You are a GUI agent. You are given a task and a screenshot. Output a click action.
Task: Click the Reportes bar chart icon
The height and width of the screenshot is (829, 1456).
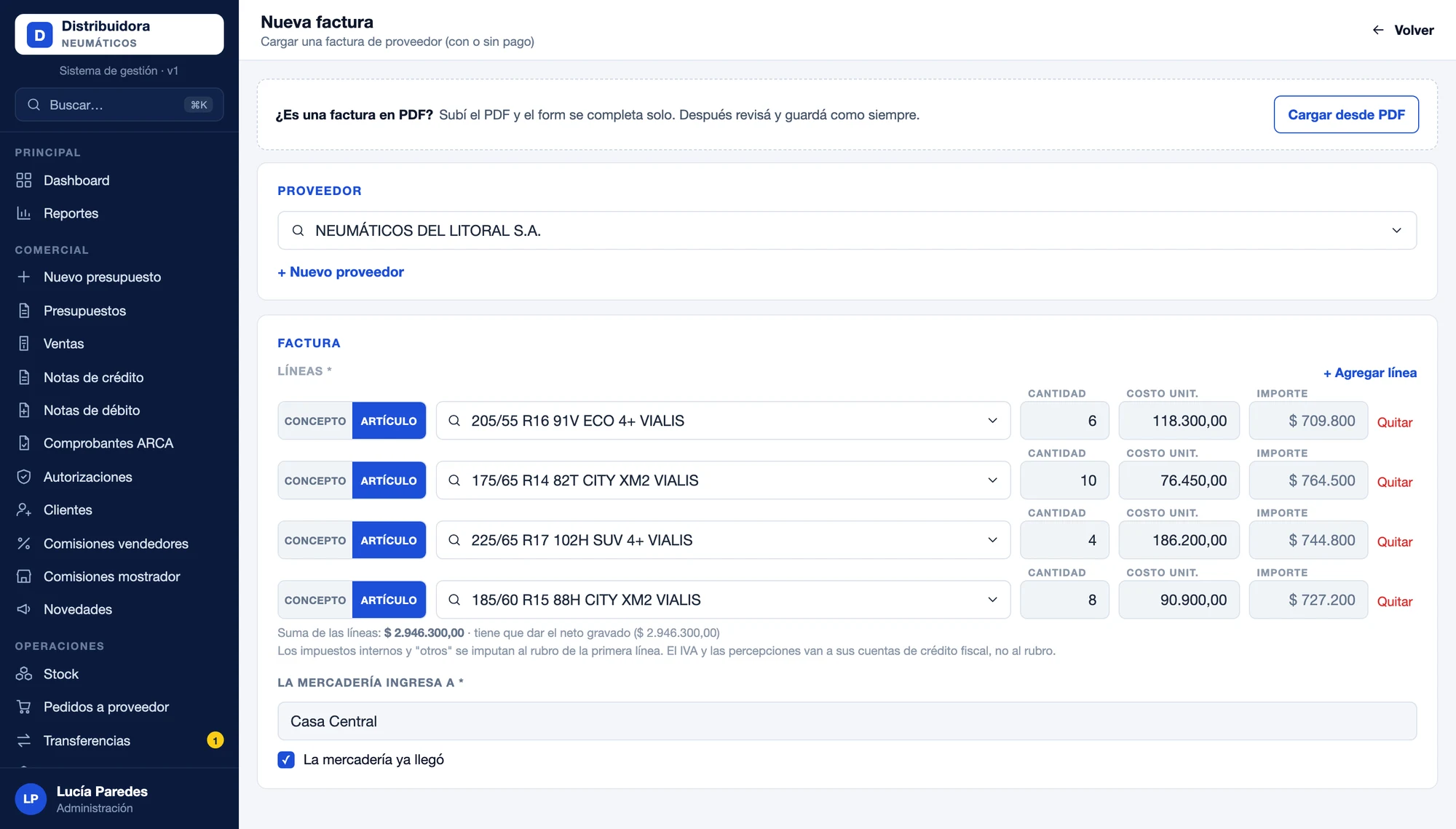pyautogui.click(x=24, y=213)
